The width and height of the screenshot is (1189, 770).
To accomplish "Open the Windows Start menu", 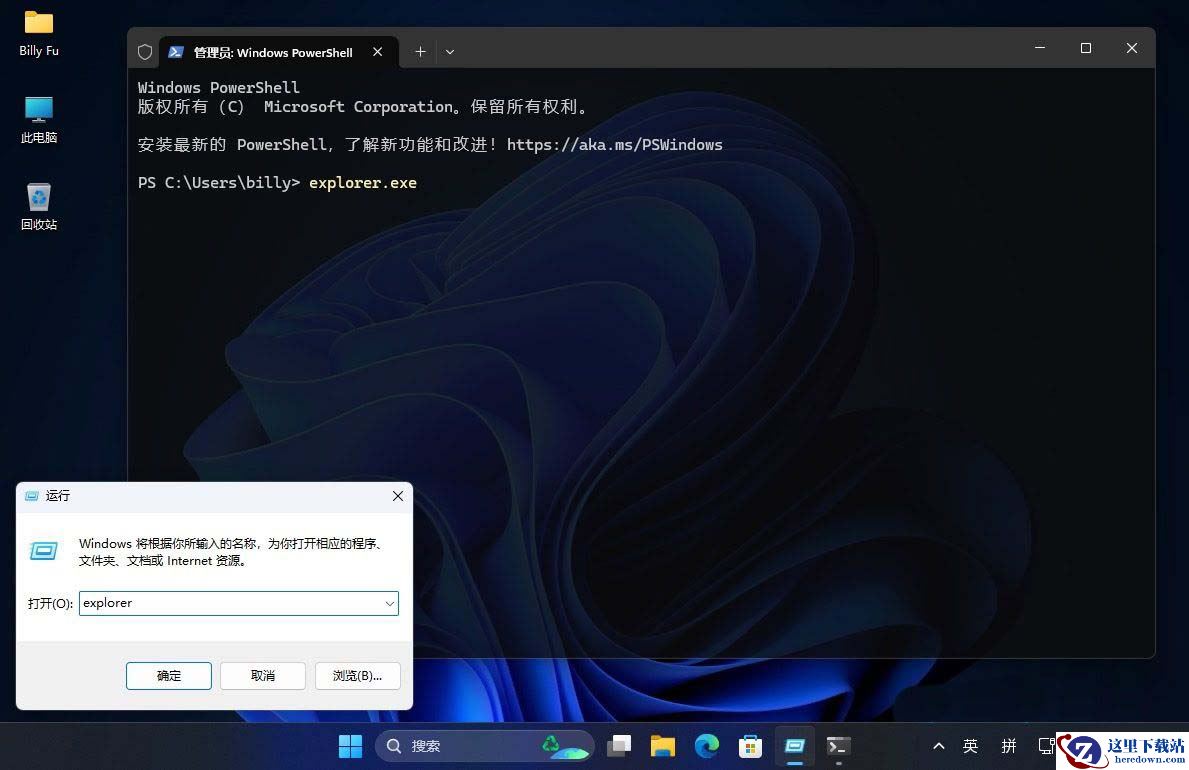I will tap(350, 746).
